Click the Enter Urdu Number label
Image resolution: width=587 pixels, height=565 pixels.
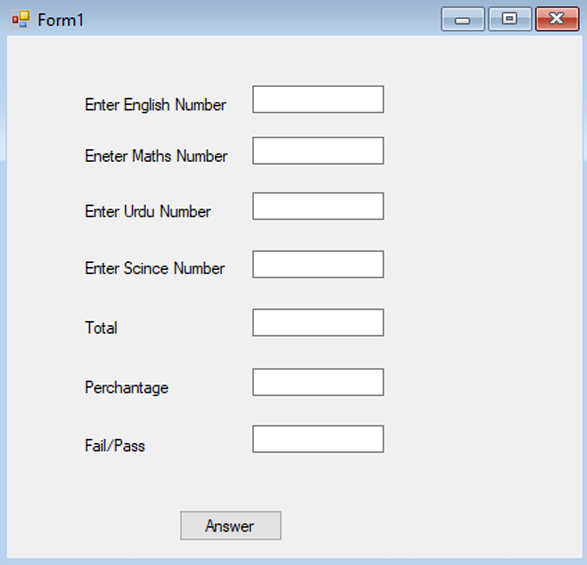pos(148,212)
